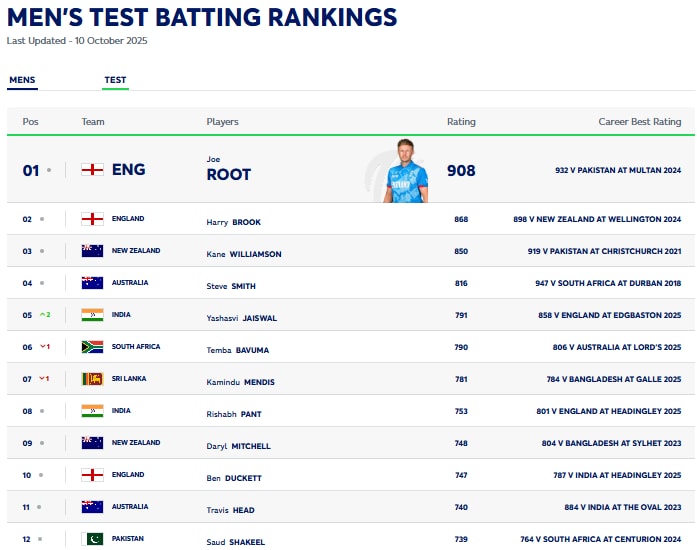
Task: Click the India flag for Yashasvi Jaiswal
Action: (92, 315)
